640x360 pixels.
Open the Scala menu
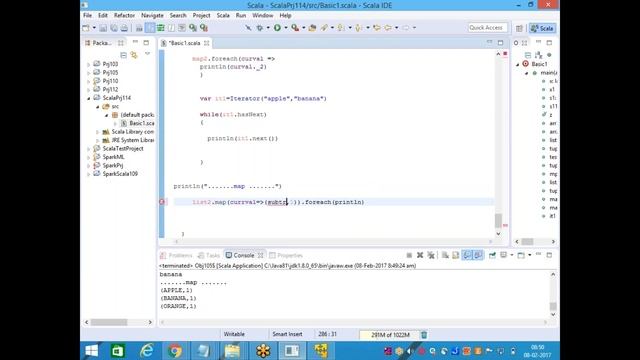223,16
